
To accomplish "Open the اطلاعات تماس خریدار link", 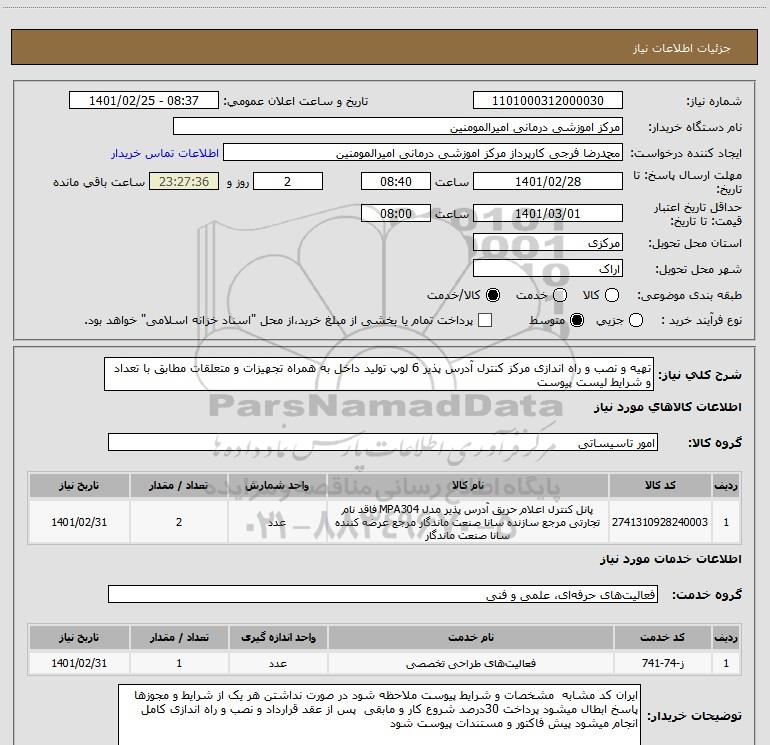I will coord(165,153).
